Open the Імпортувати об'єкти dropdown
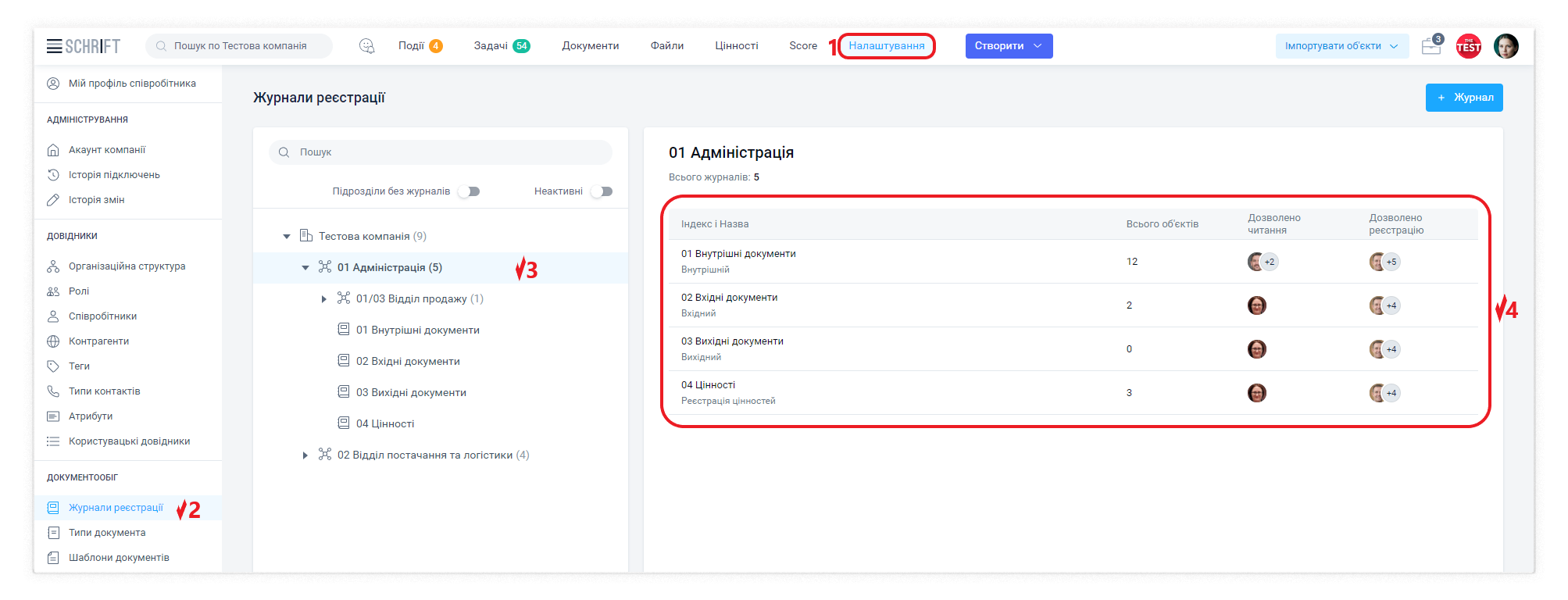 (x=1341, y=46)
